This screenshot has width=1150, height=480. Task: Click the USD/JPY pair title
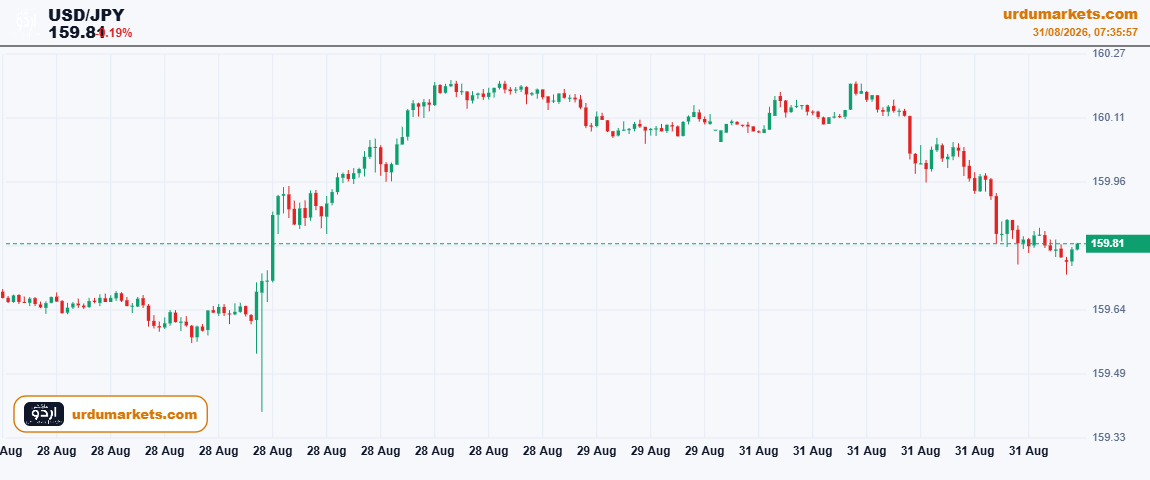86,15
